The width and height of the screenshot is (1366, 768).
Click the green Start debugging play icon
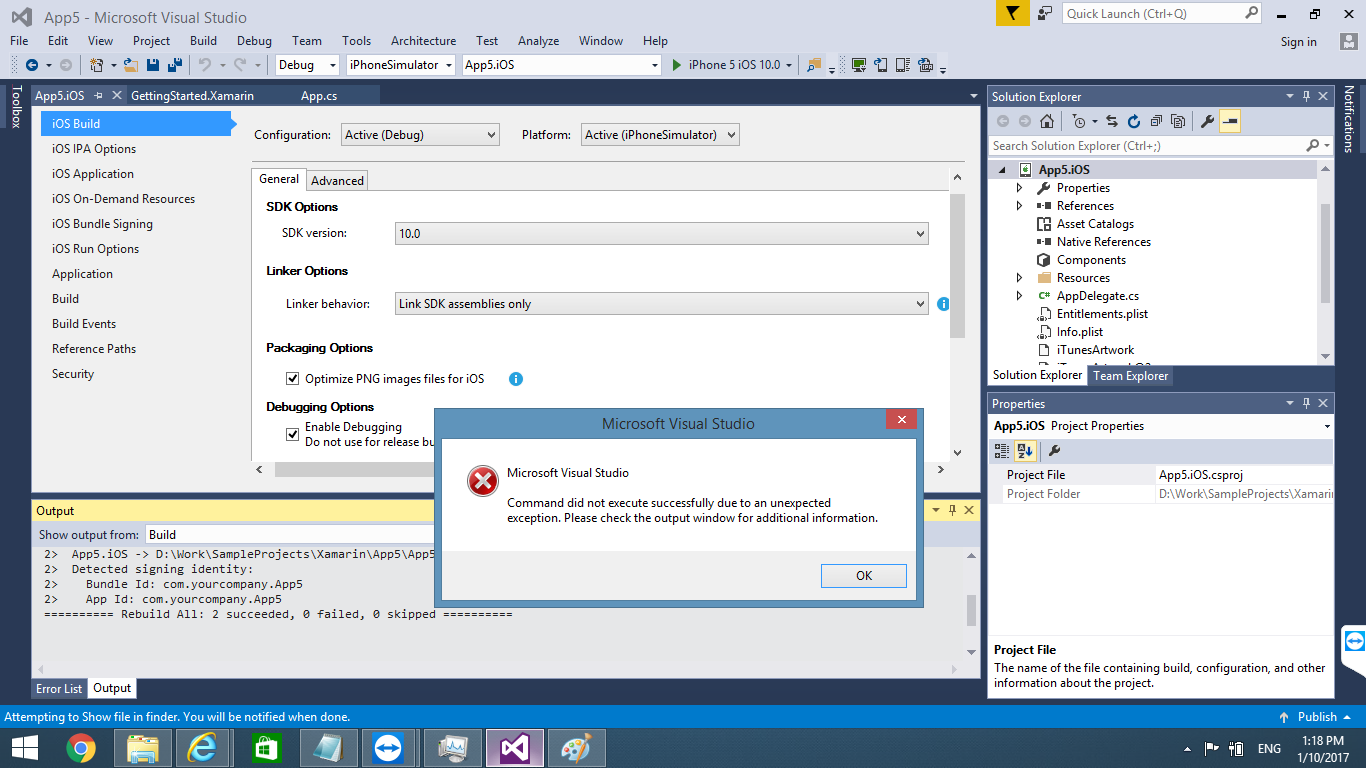tap(677, 65)
